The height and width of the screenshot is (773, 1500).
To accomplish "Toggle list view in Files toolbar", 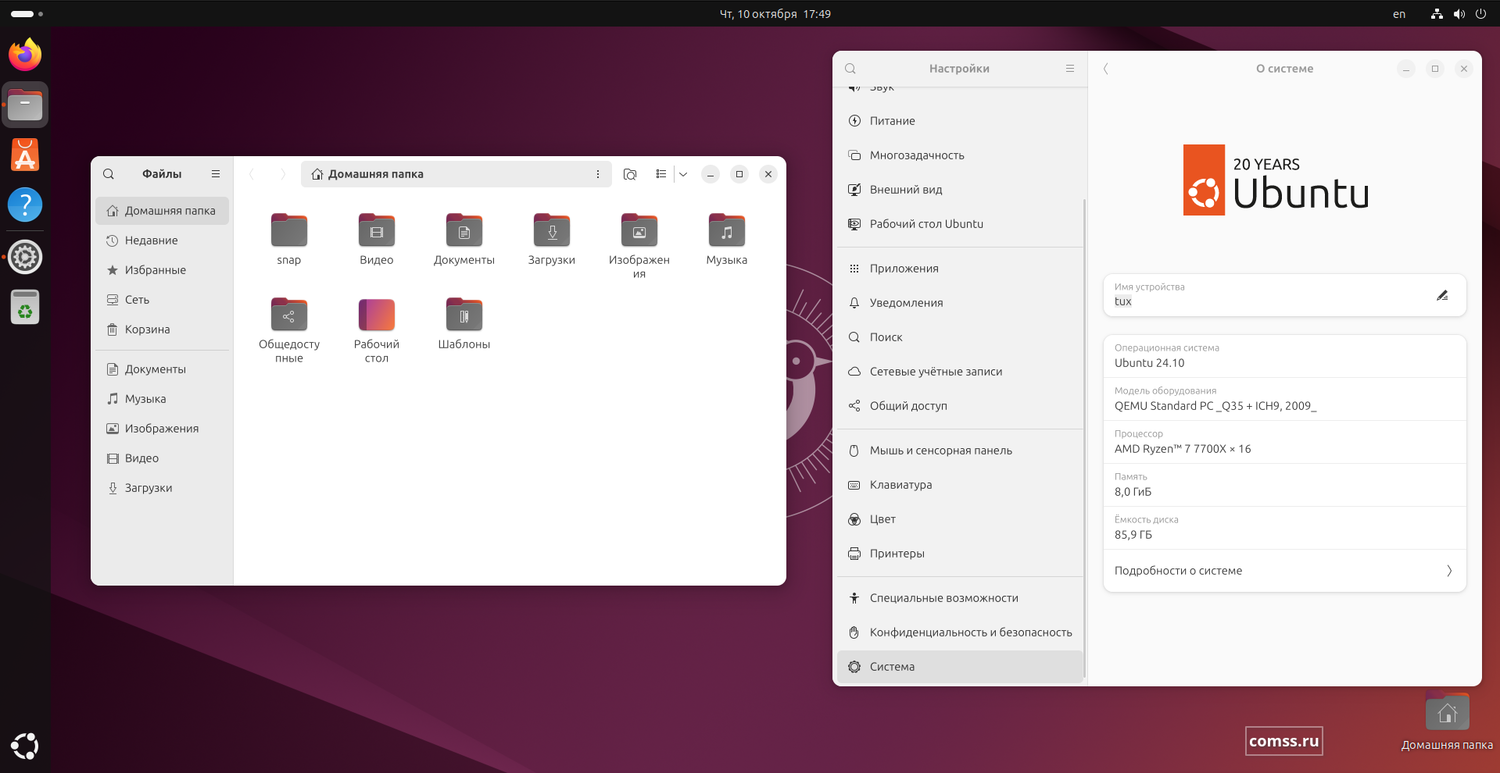I will pos(661,174).
